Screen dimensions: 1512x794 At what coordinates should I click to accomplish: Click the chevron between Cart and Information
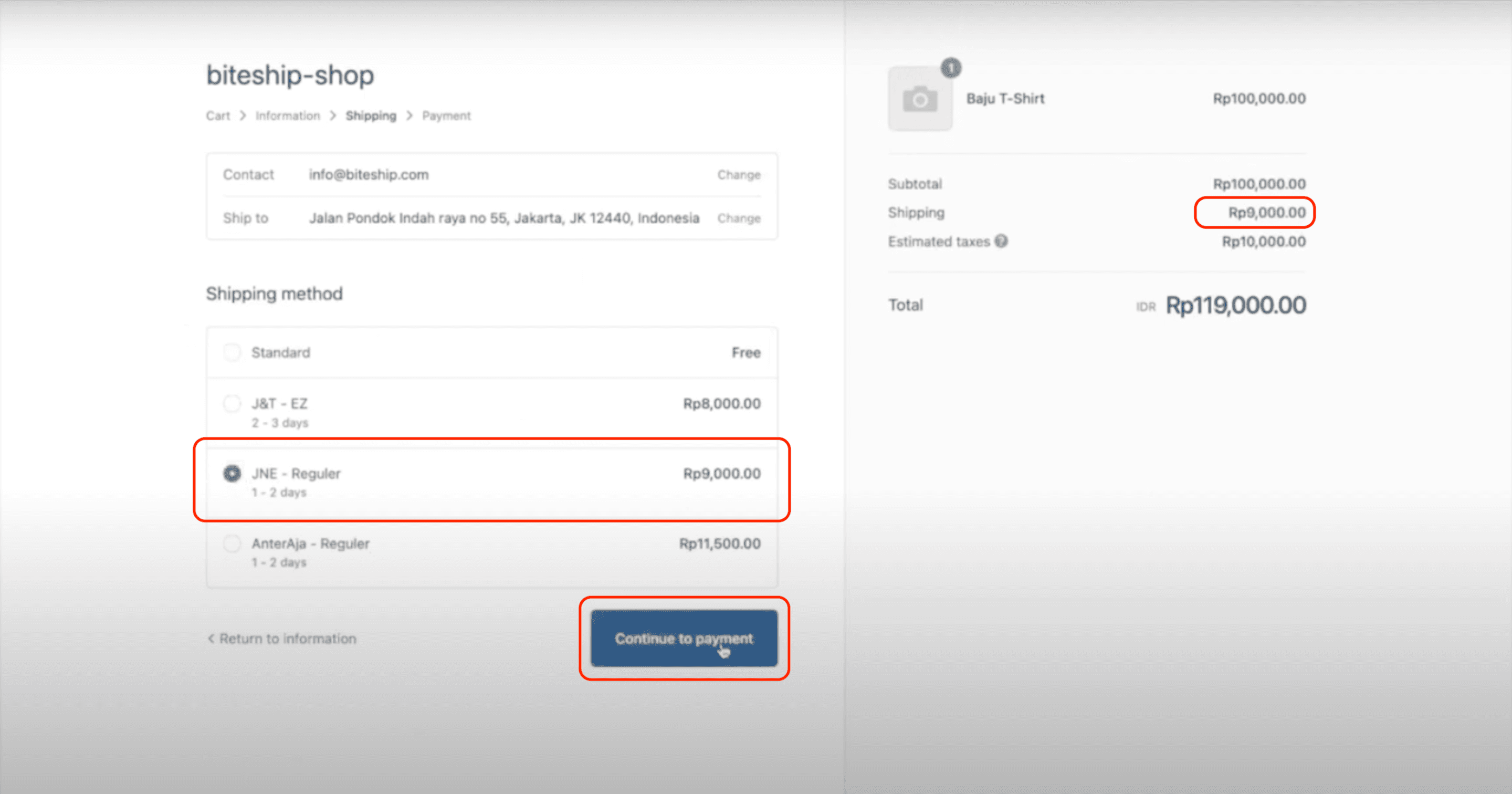tap(243, 116)
